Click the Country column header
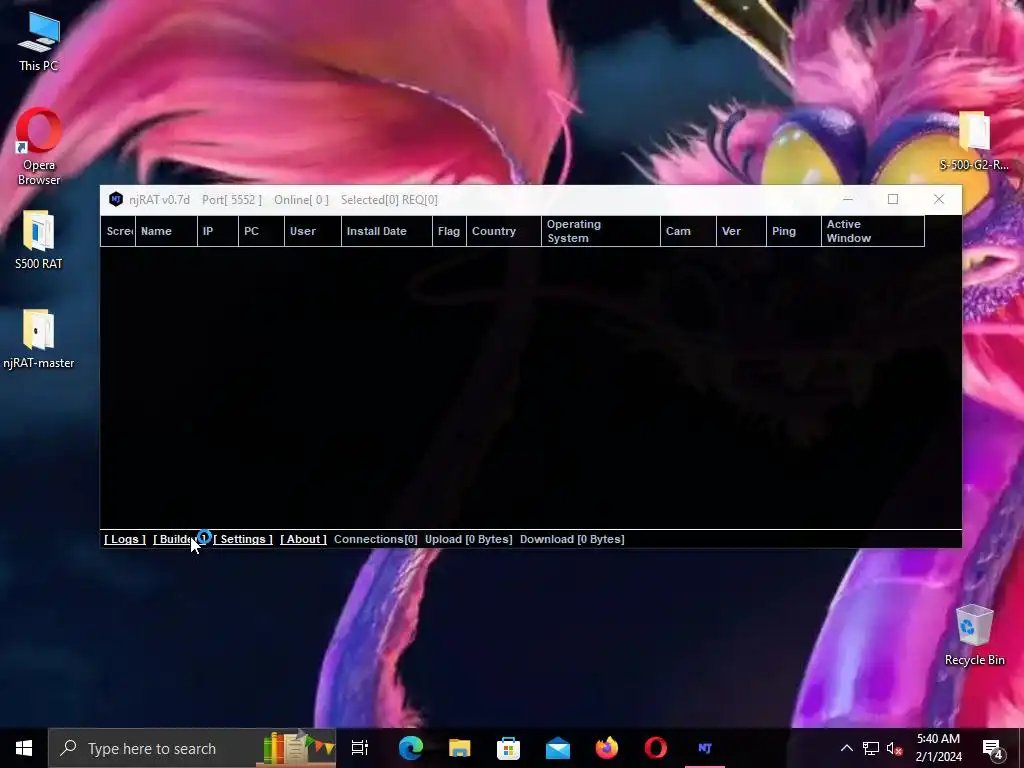The image size is (1024, 768). click(504, 231)
